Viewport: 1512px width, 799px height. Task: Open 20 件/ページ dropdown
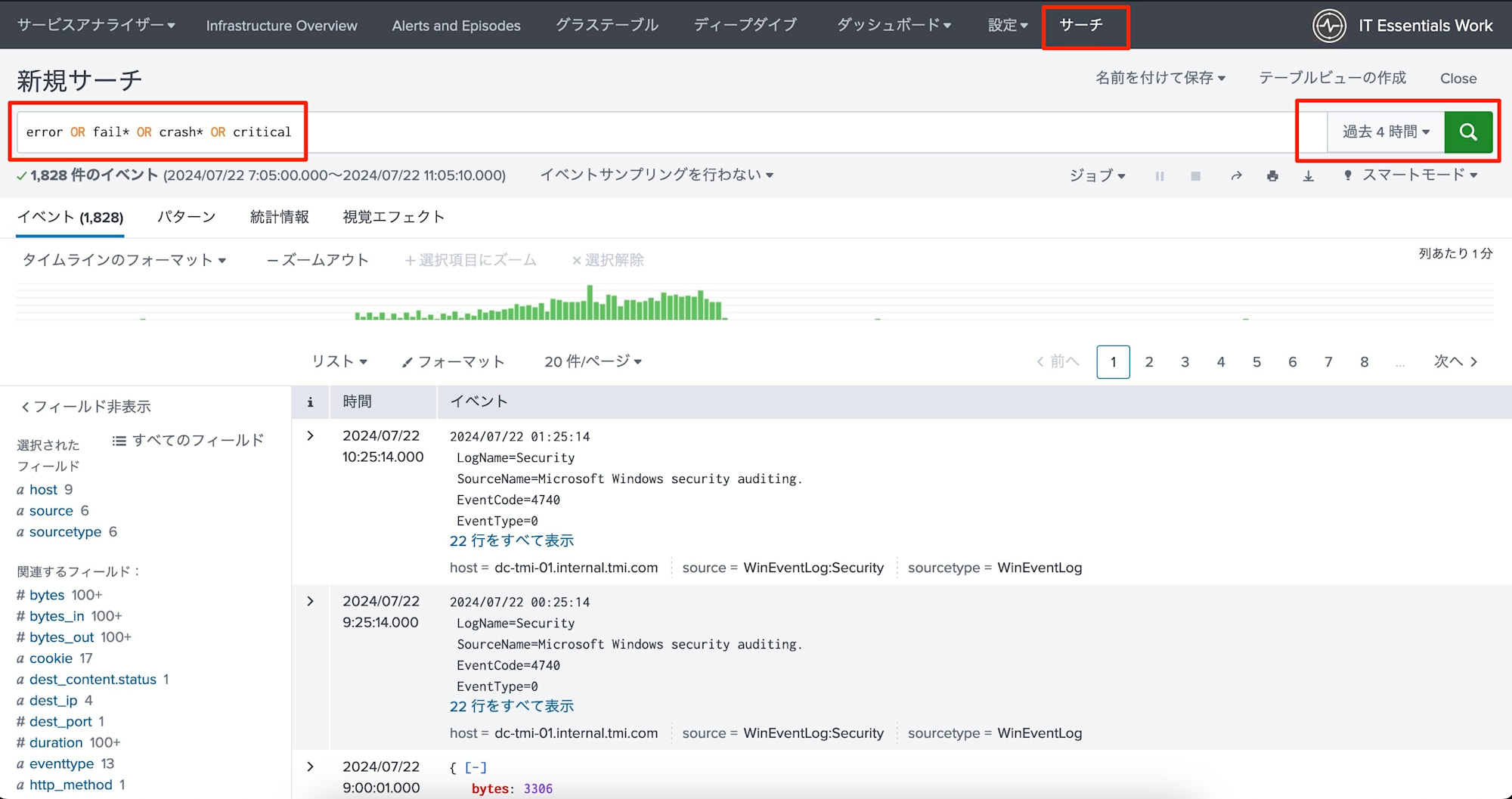(x=593, y=361)
